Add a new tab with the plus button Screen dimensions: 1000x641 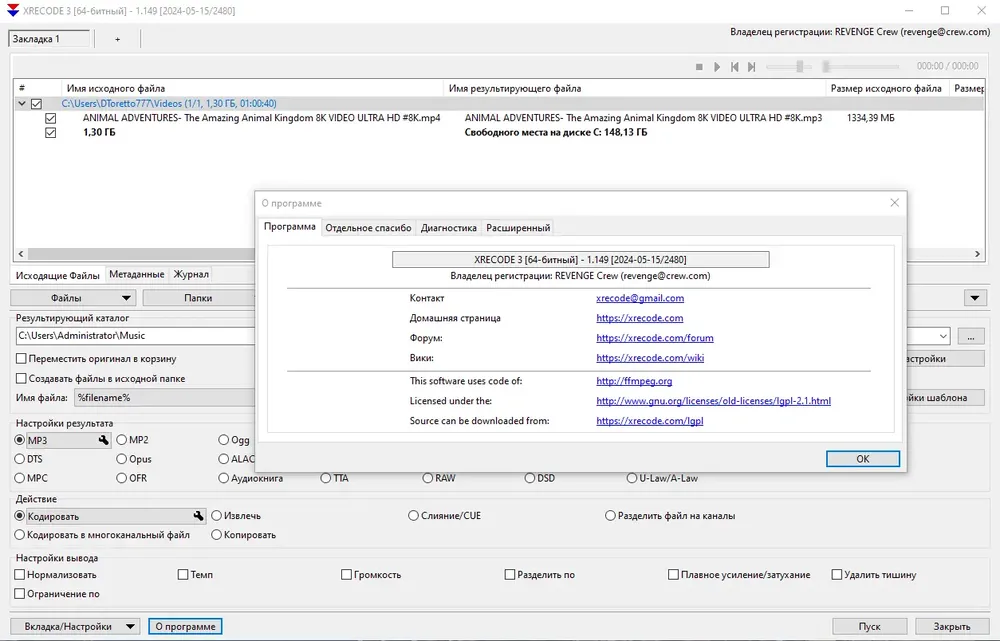pyautogui.click(x=117, y=39)
